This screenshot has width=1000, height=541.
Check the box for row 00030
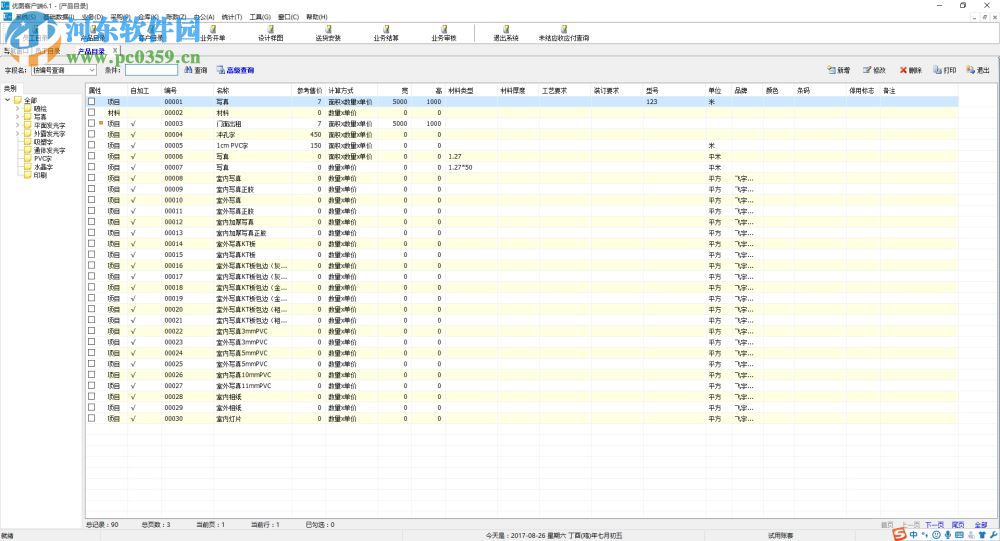pyautogui.click(x=92, y=419)
